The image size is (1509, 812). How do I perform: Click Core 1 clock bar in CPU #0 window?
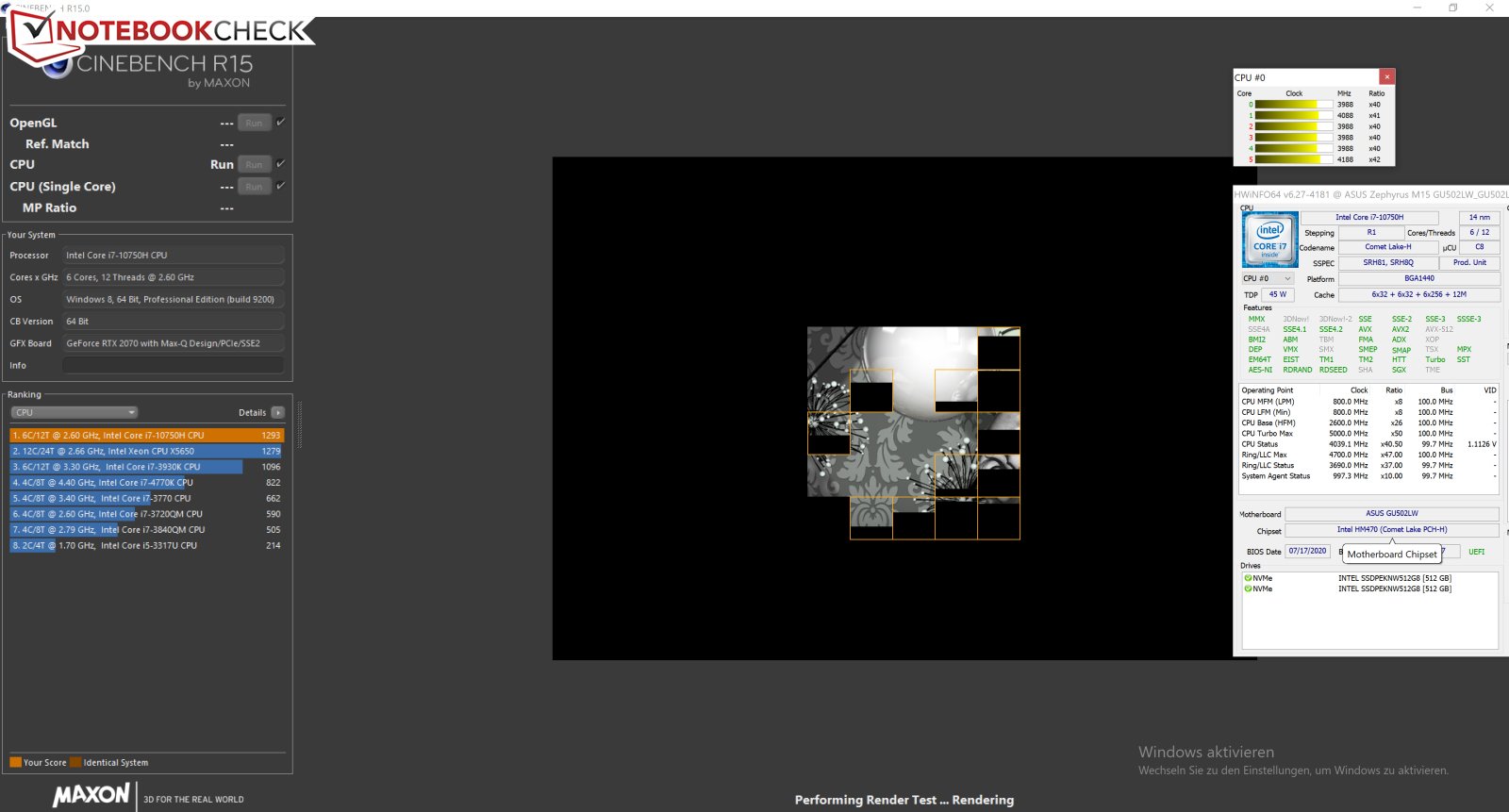1292,116
